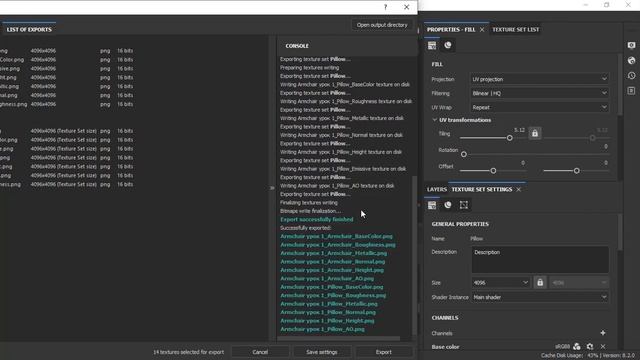Click Pillow_AO.png exported file link

click(322, 329)
